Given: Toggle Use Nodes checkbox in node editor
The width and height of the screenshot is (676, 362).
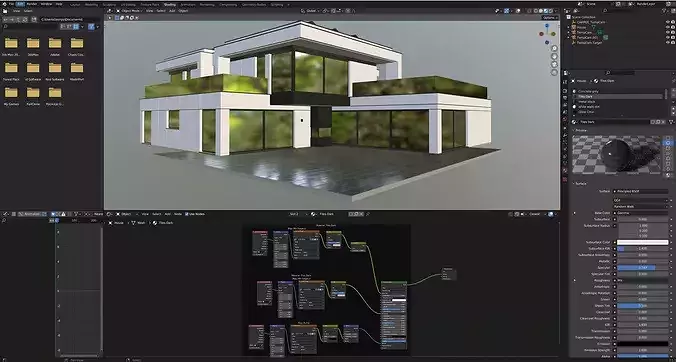Looking at the screenshot, I should tap(187, 214).
